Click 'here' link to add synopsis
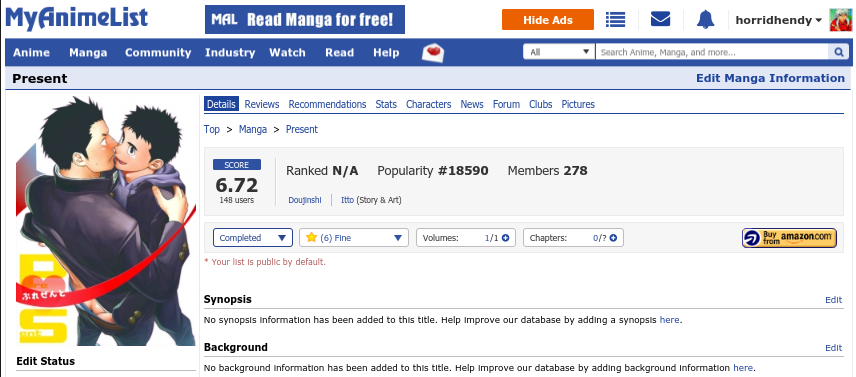The height and width of the screenshot is (377, 856). 669,320
